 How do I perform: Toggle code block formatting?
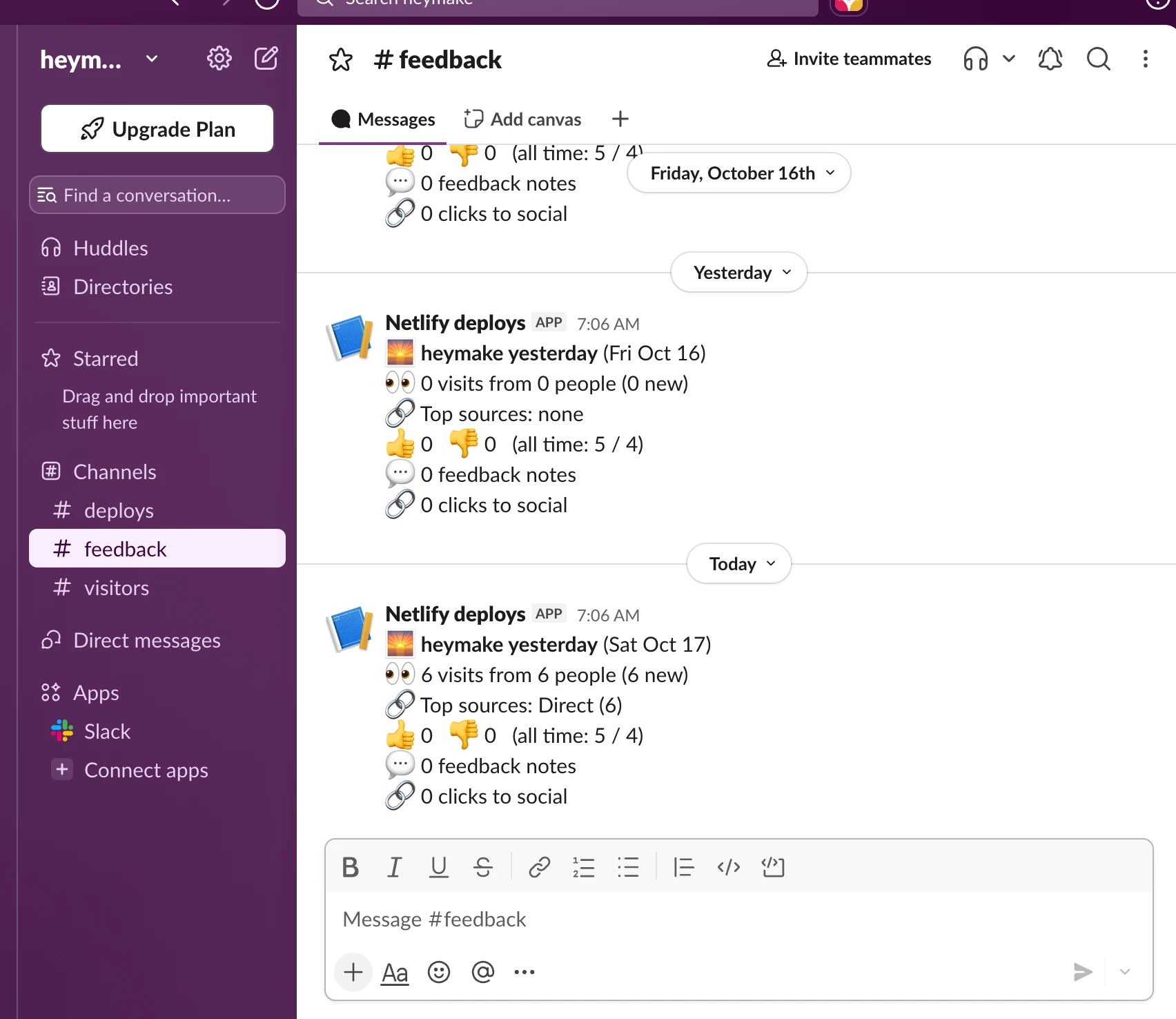(773, 867)
